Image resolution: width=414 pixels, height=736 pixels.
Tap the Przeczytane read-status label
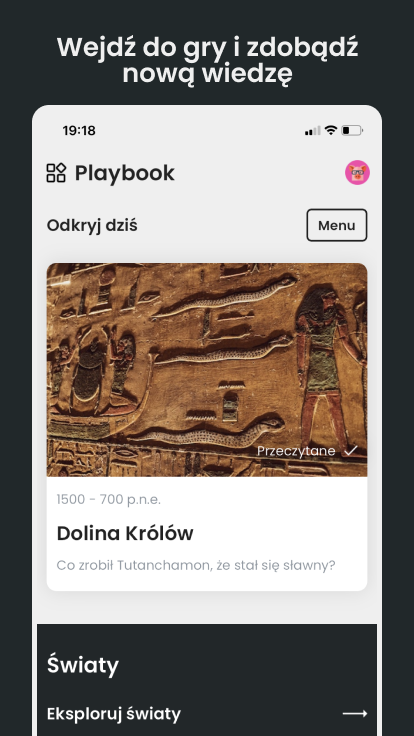point(296,451)
